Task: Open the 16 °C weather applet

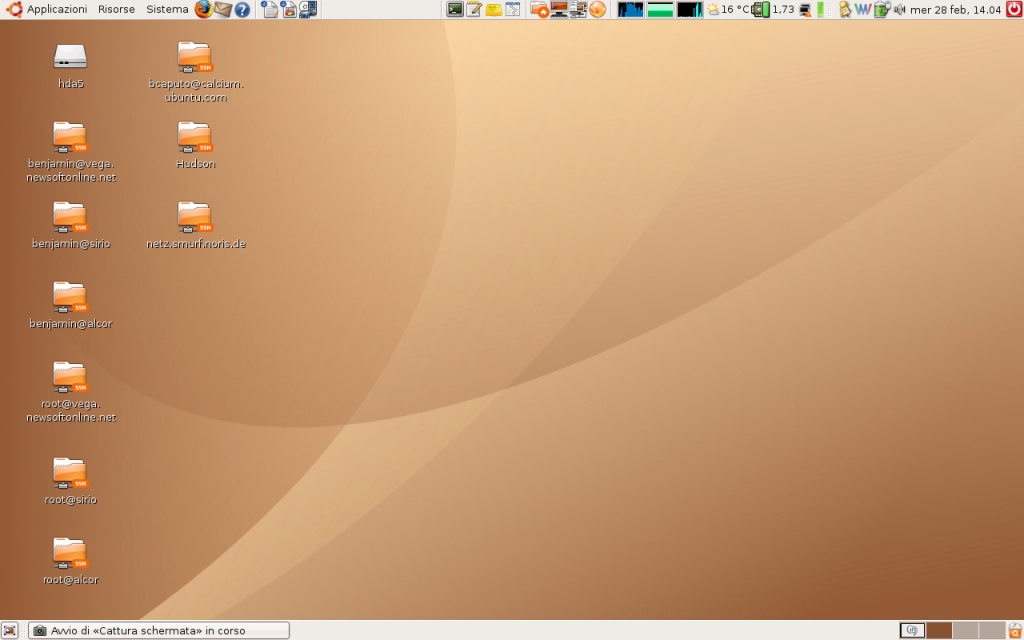Action: click(x=728, y=9)
